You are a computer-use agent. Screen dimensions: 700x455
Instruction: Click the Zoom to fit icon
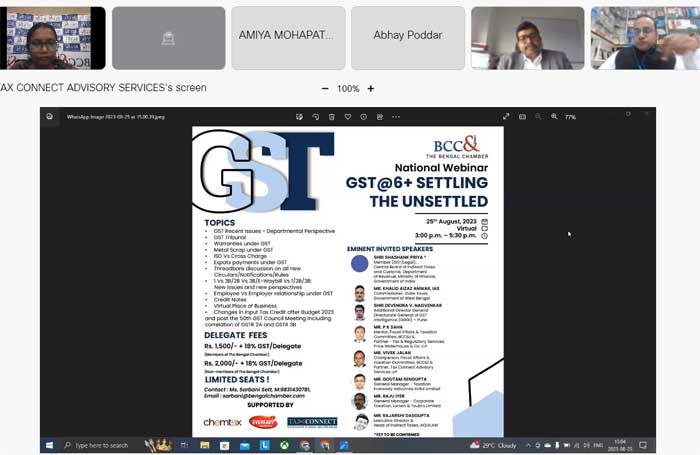[522, 117]
